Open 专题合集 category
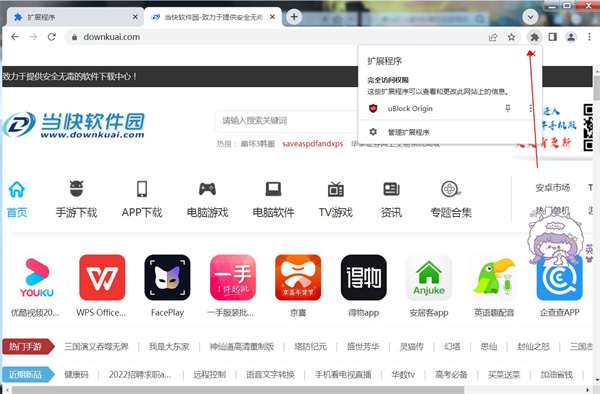 click(x=451, y=200)
